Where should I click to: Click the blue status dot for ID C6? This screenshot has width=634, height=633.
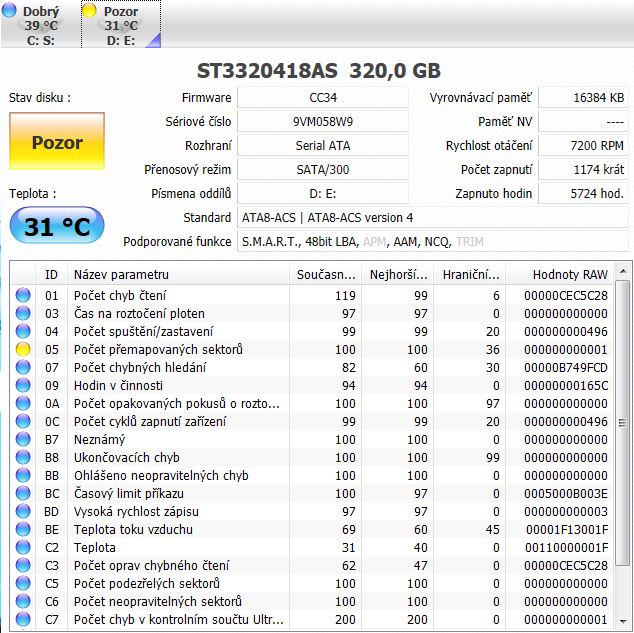point(23,601)
